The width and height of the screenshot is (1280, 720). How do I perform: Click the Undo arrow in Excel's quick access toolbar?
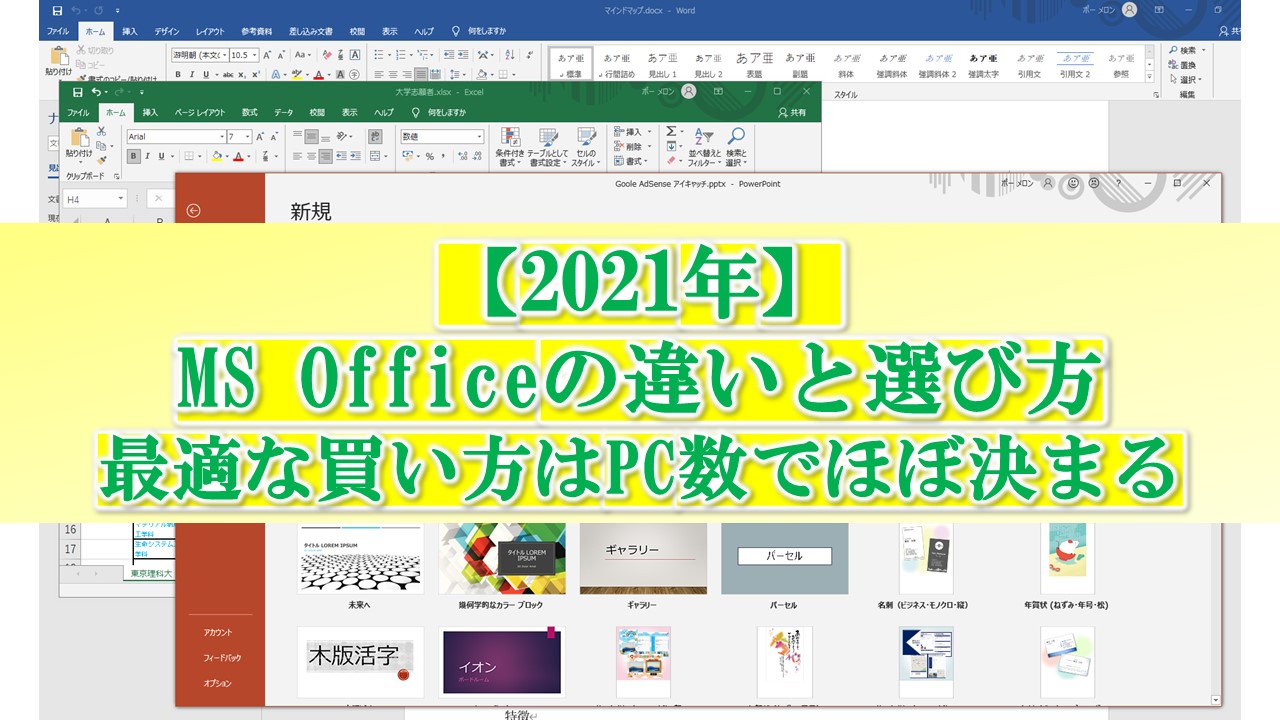tap(97, 91)
